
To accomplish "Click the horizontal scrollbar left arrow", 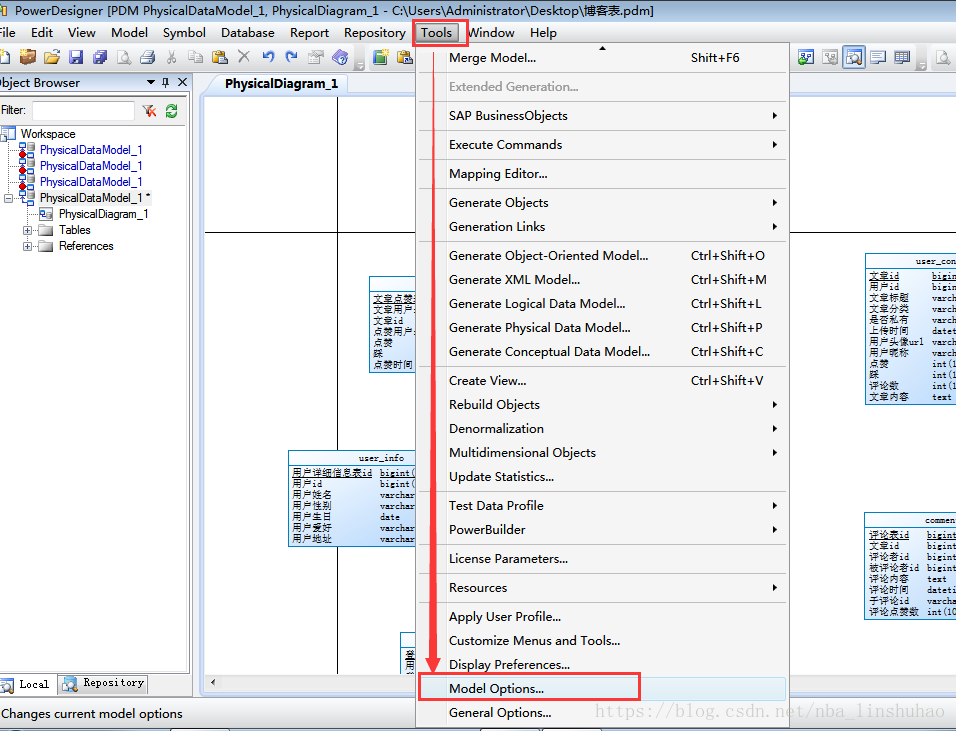I will click(x=213, y=682).
